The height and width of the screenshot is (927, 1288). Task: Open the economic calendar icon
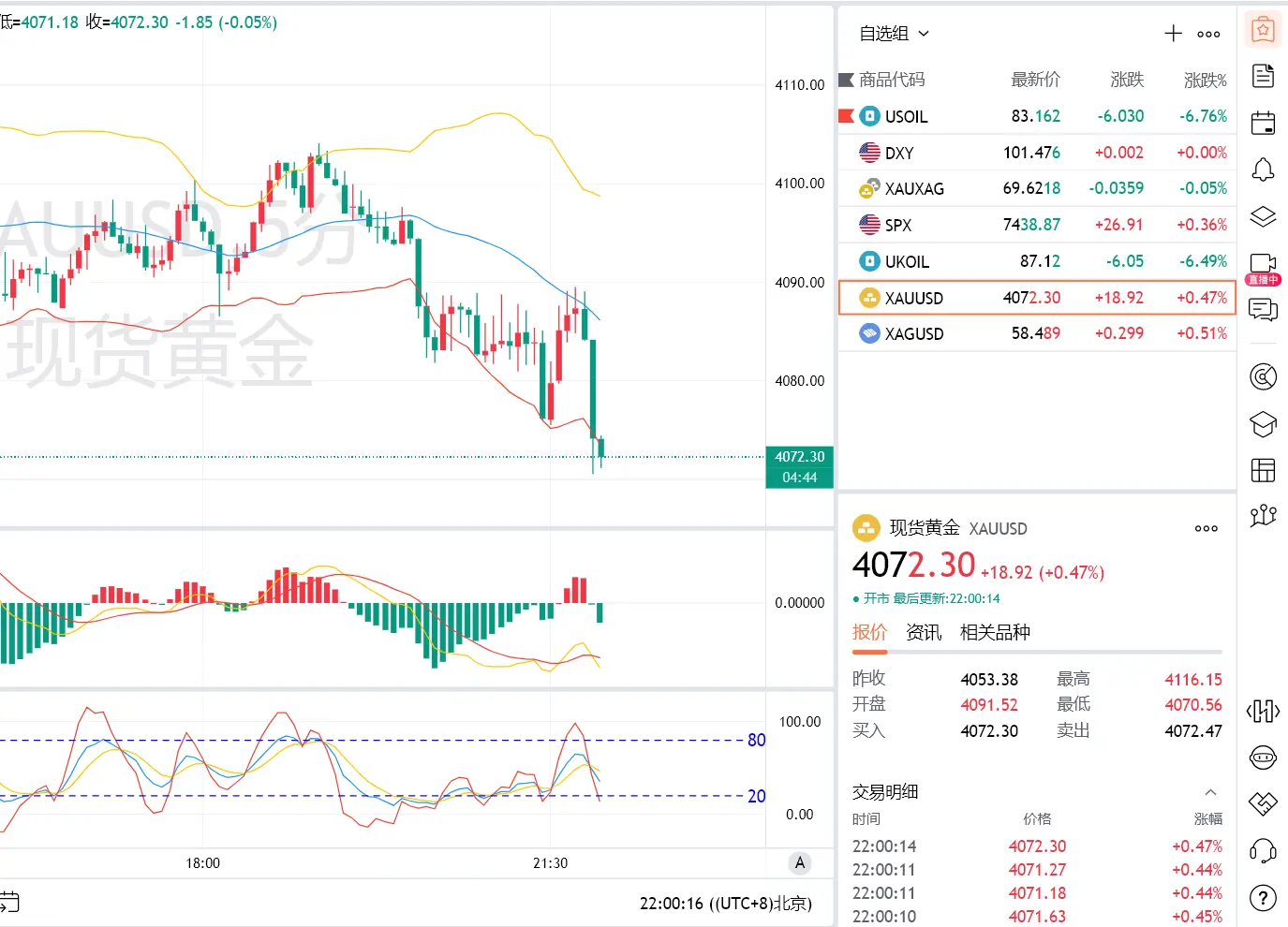(1263, 123)
